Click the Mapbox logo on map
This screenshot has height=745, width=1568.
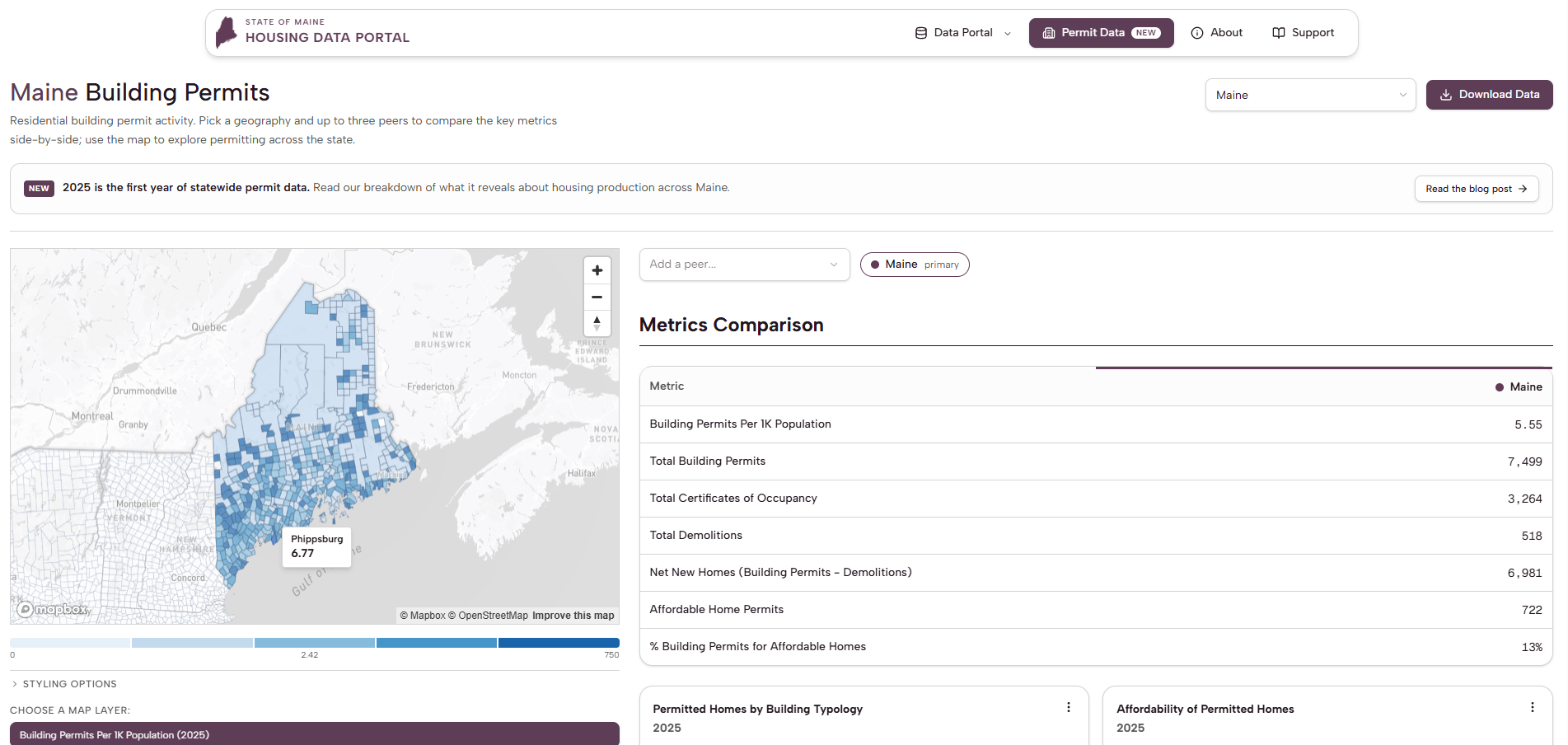(53, 609)
